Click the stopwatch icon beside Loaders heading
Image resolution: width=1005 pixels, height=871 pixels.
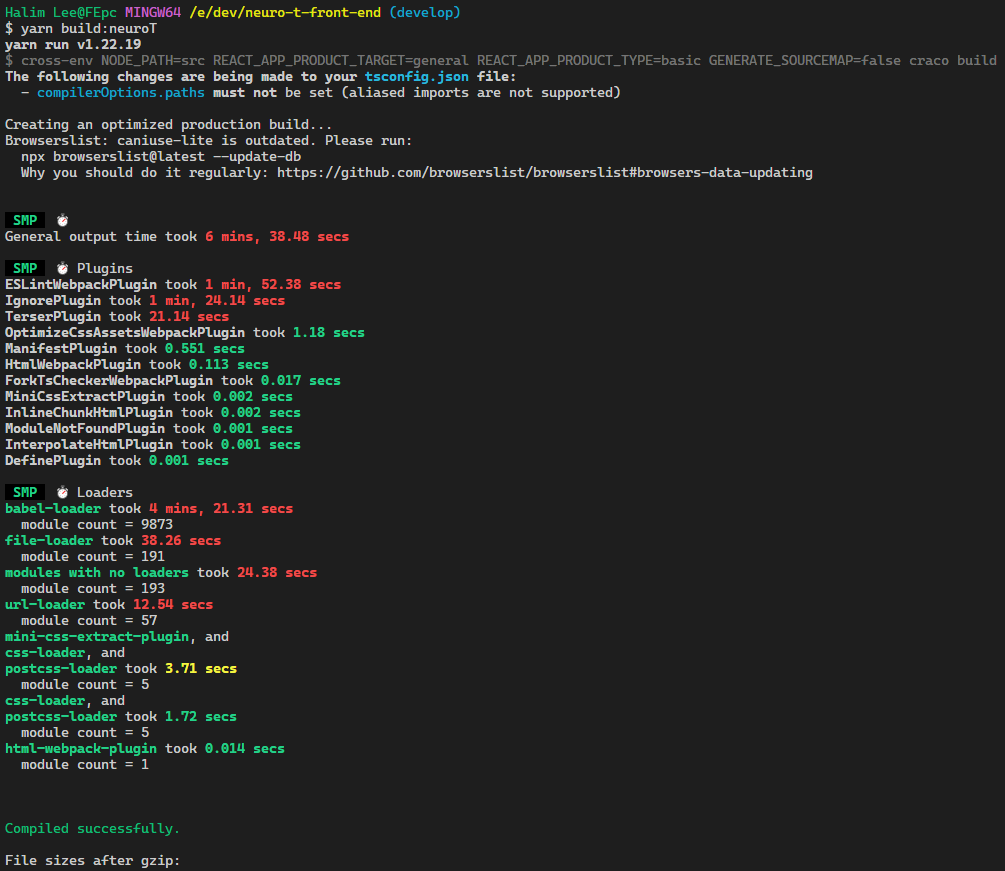pos(62,492)
